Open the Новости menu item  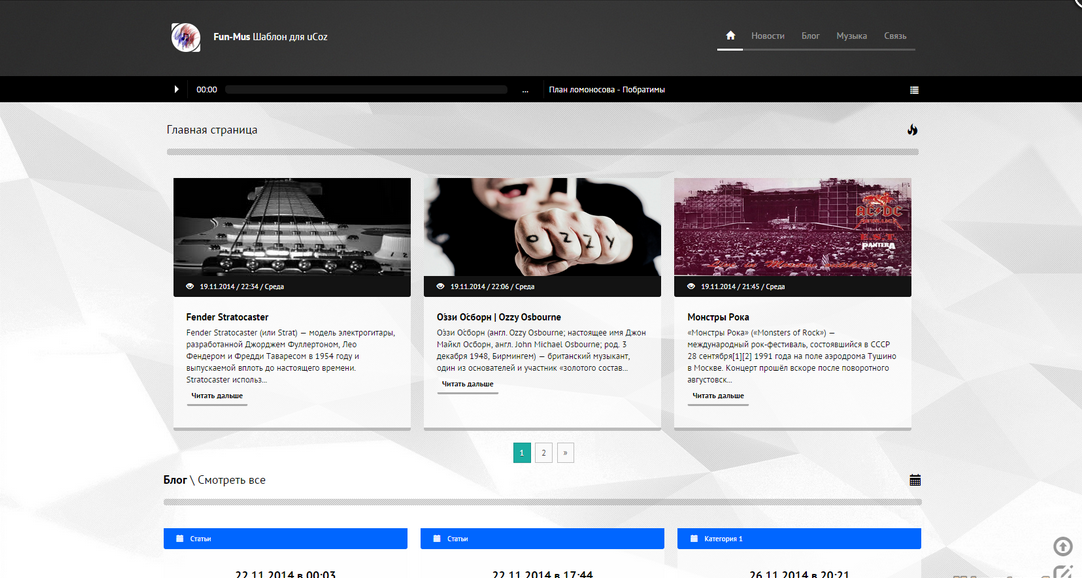pos(767,36)
